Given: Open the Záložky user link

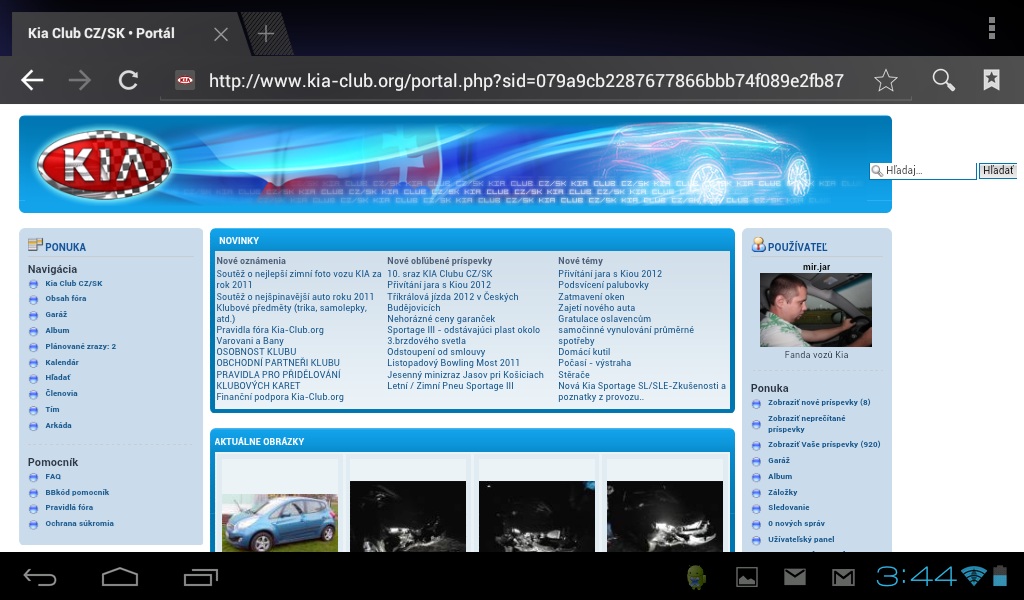Looking at the screenshot, I should (782, 492).
